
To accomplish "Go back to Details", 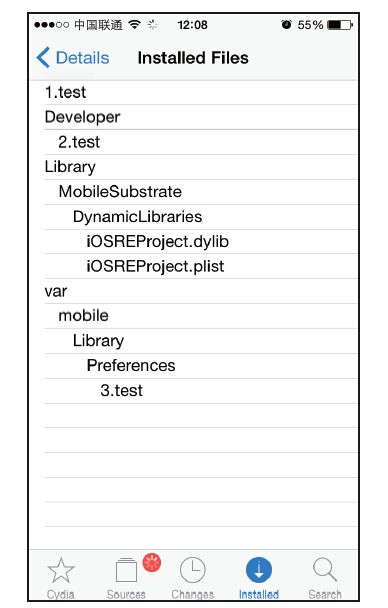I will (x=72, y=58).
